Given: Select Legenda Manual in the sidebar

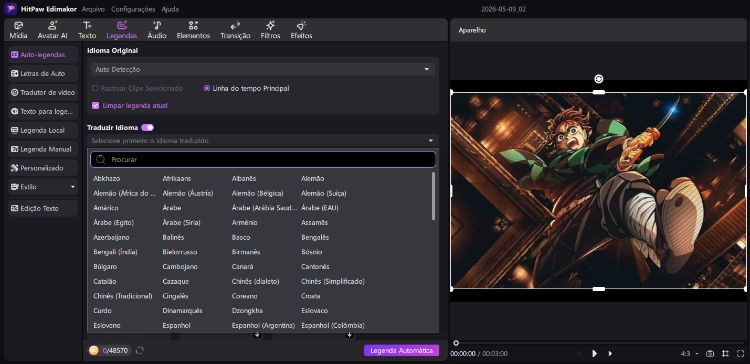Looking at the screenshot, I should (43, 149).
